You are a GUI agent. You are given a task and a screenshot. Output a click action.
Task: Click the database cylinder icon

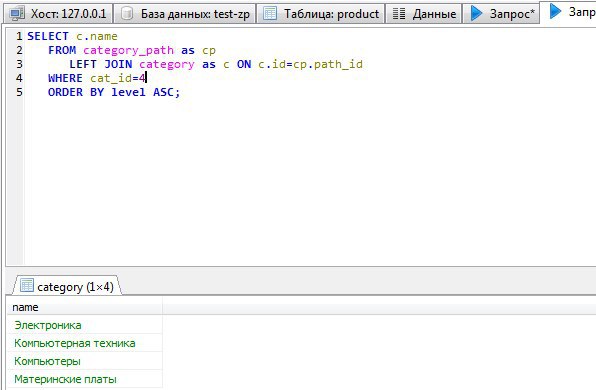tap(127, 14)
